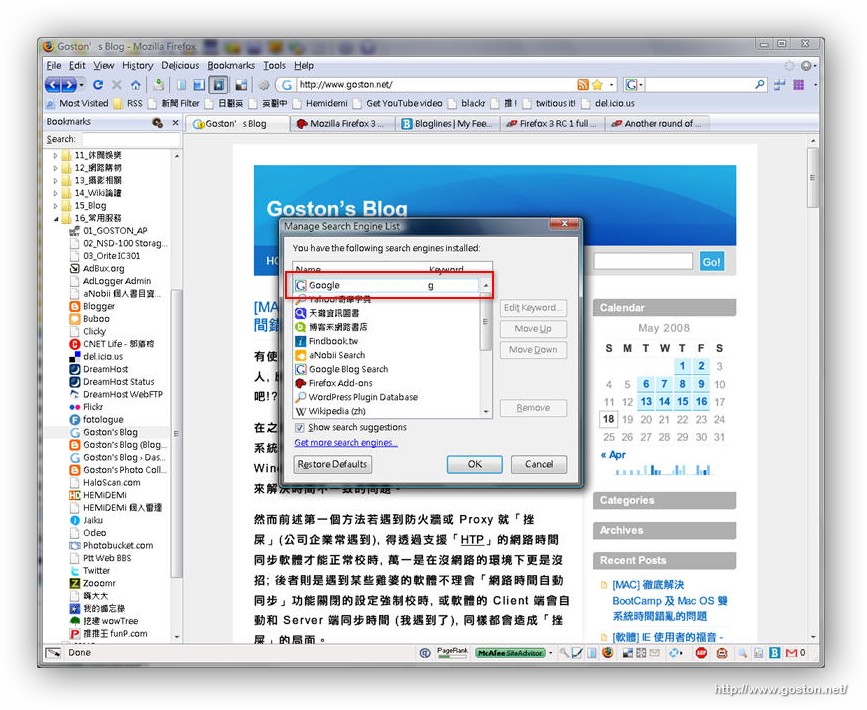Screen dimensions: 867x710
Task: Click the site favicon in the address bar
Action: click(x=286, y=85)
